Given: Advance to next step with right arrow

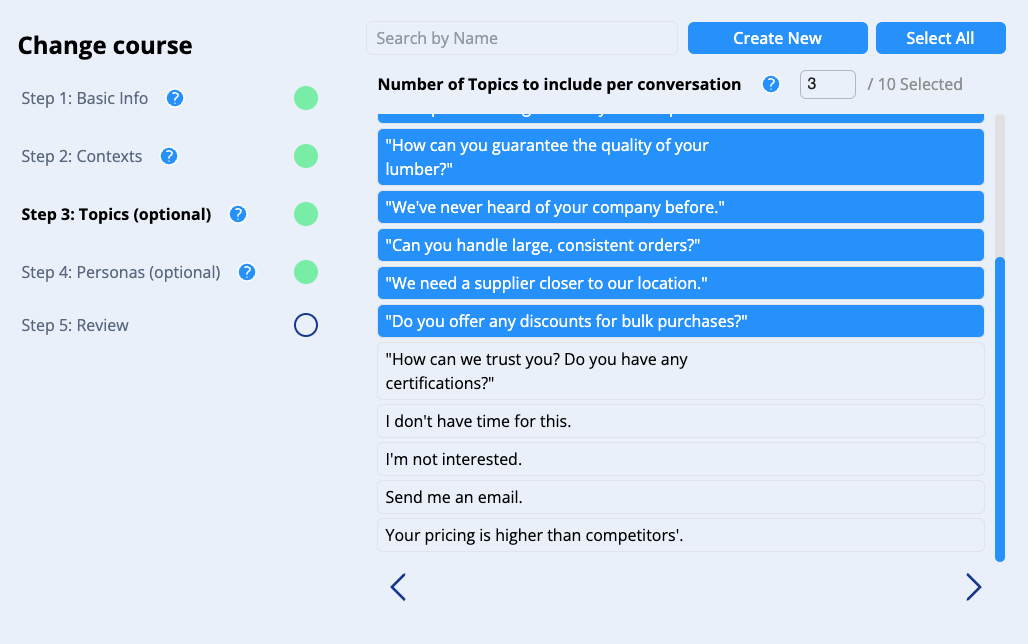Looking at the screenshot, I should (x=973, y=587).
